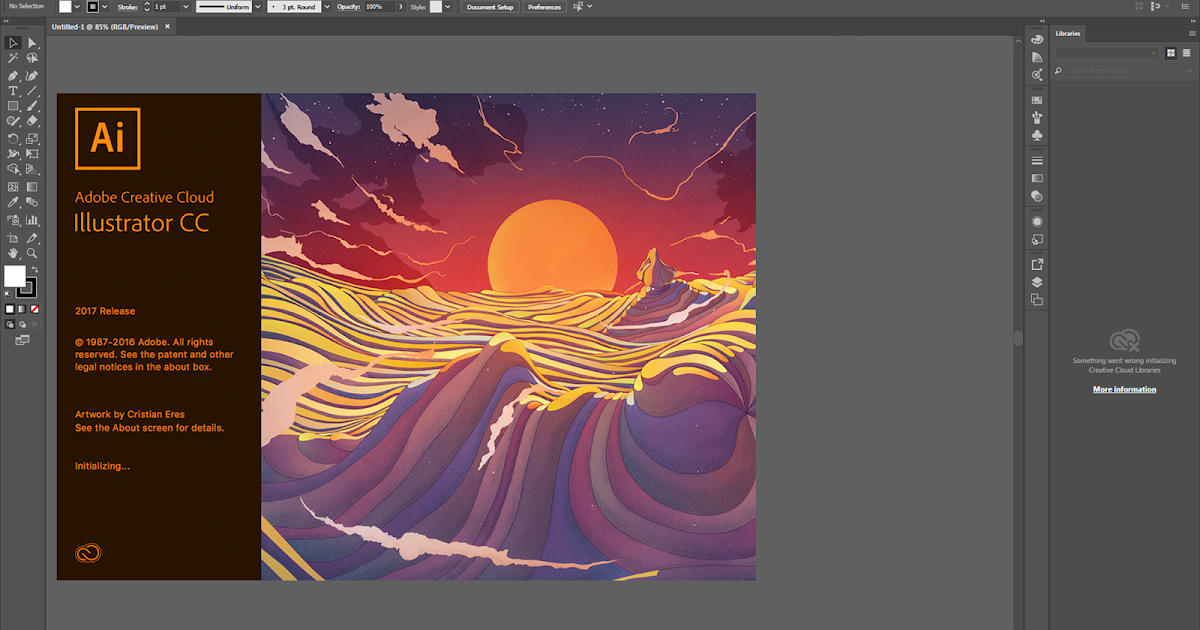The height and width of the screenshot is (630, 1200).
Task: Switch Libraries to grid view
Action: pyautogui.click(x=1171, y=53)
